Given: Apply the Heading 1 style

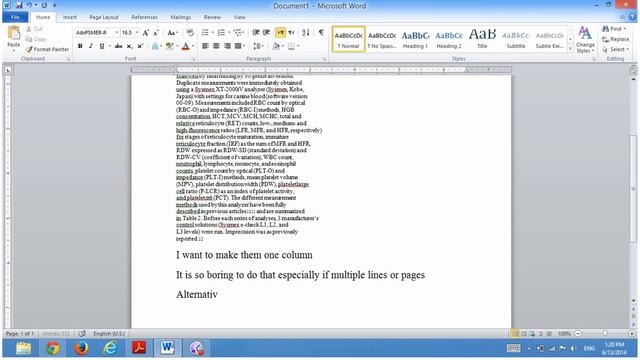Looking at the screenshot, I should pyautogui.click(x=415, y=39).
